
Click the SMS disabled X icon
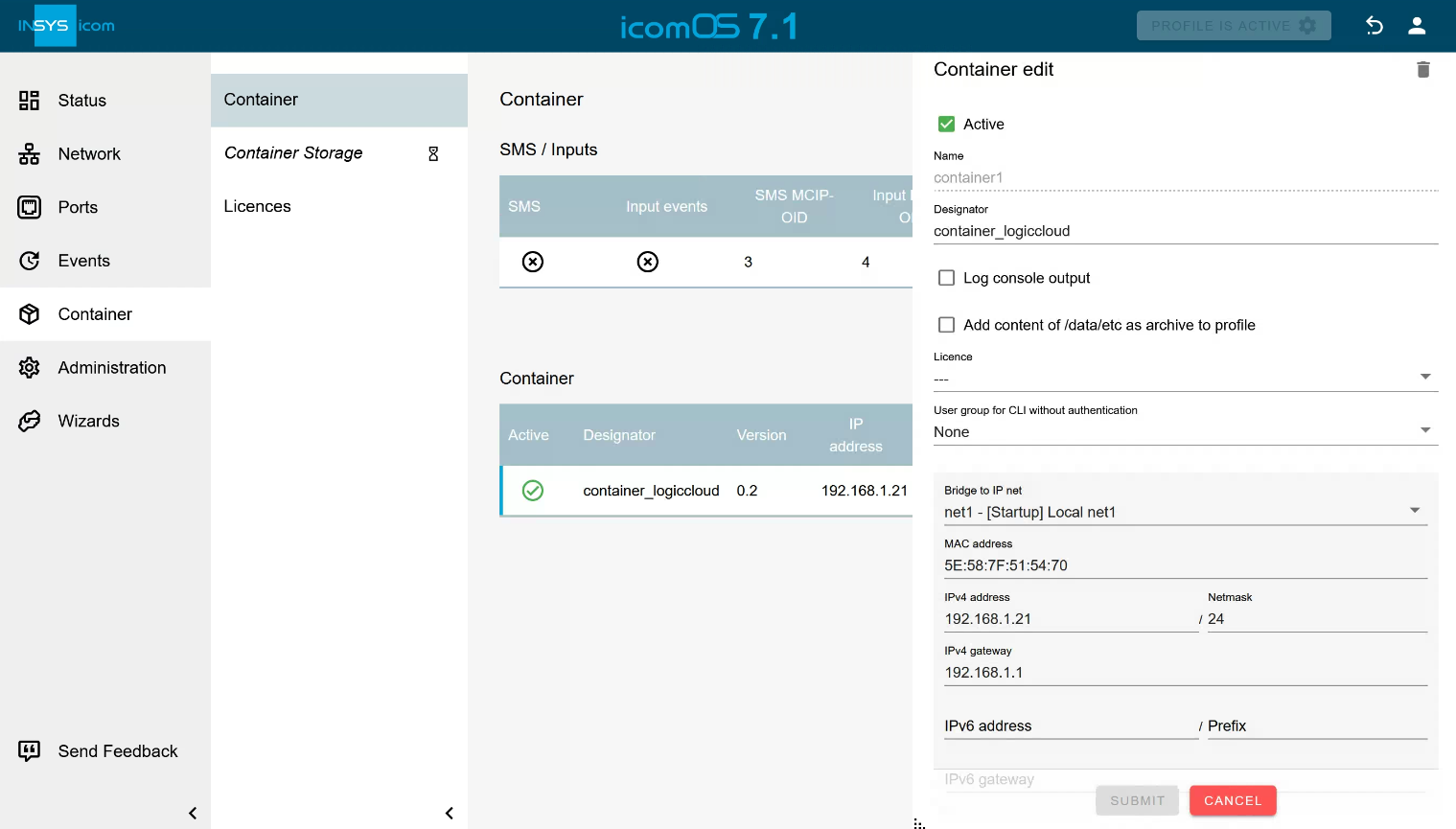(533, 262)
